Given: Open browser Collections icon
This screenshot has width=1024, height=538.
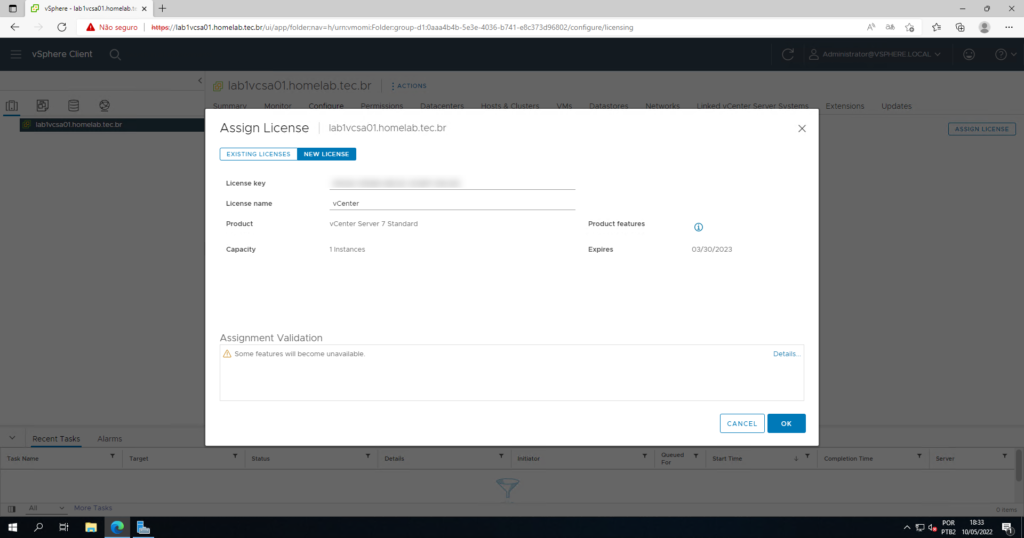Looking at the screenshot, I should tap(960, 27).
